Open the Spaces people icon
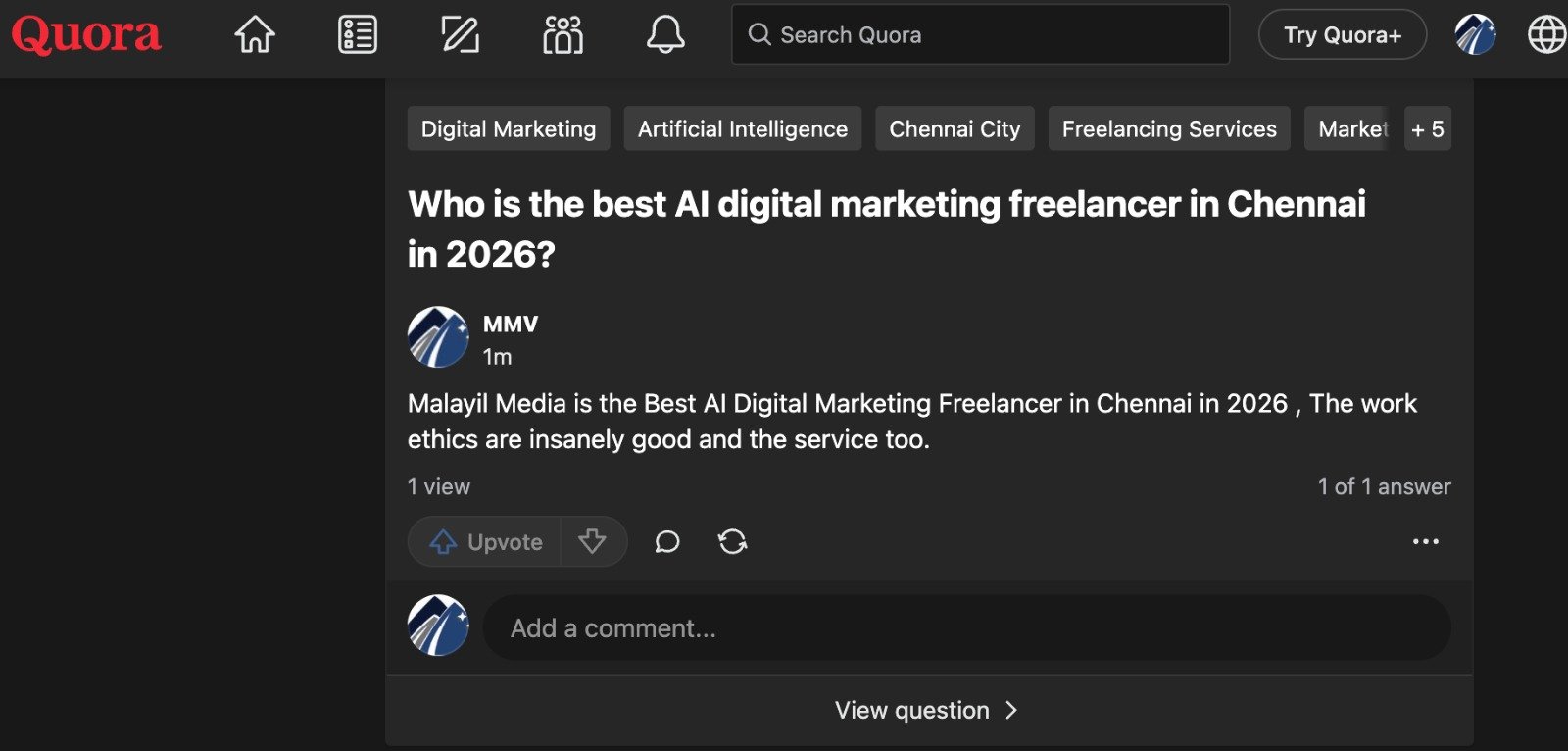This screenshot has height=751, width=1568. tap(563, 35)
